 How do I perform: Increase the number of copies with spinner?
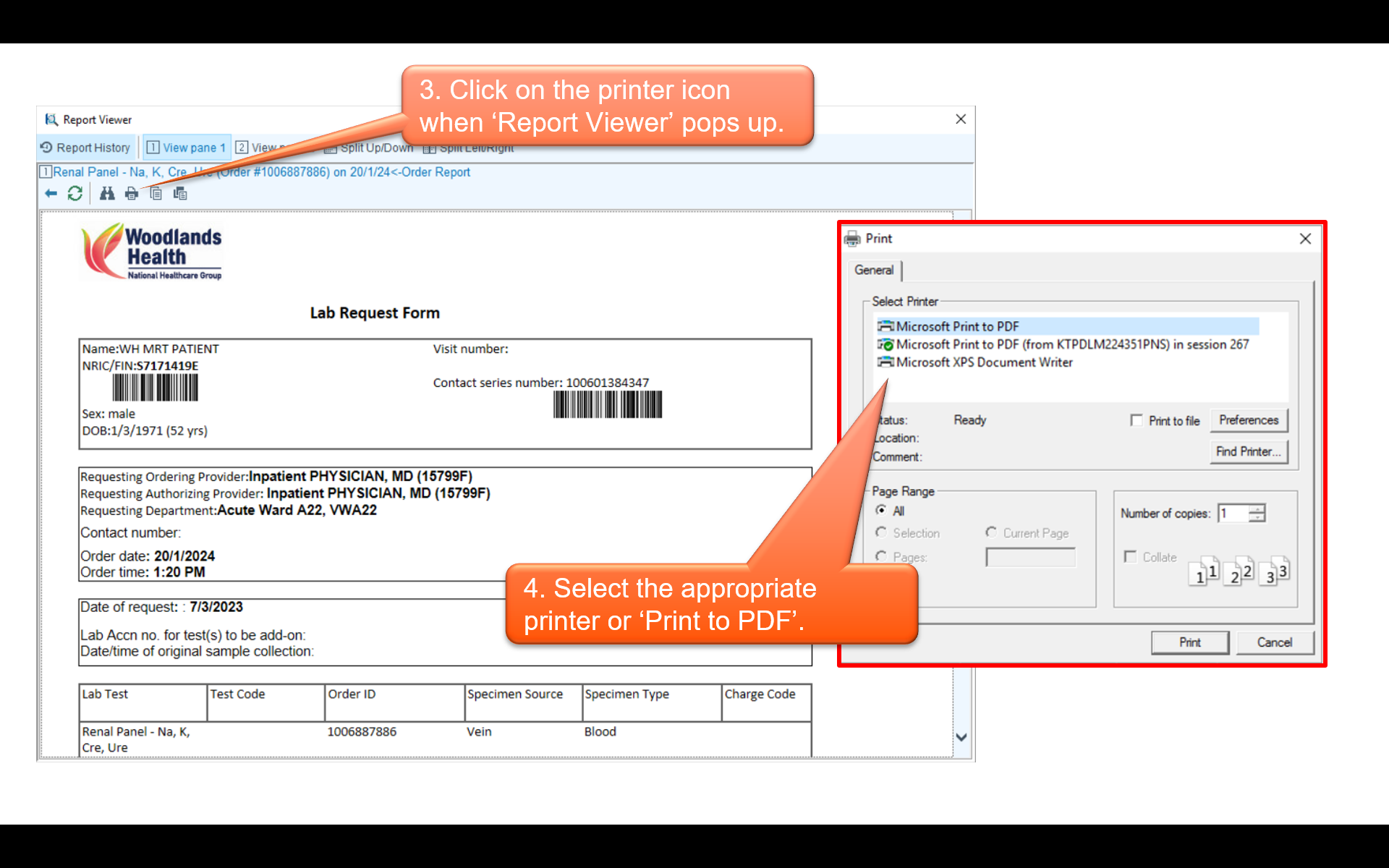(1257, 509)
